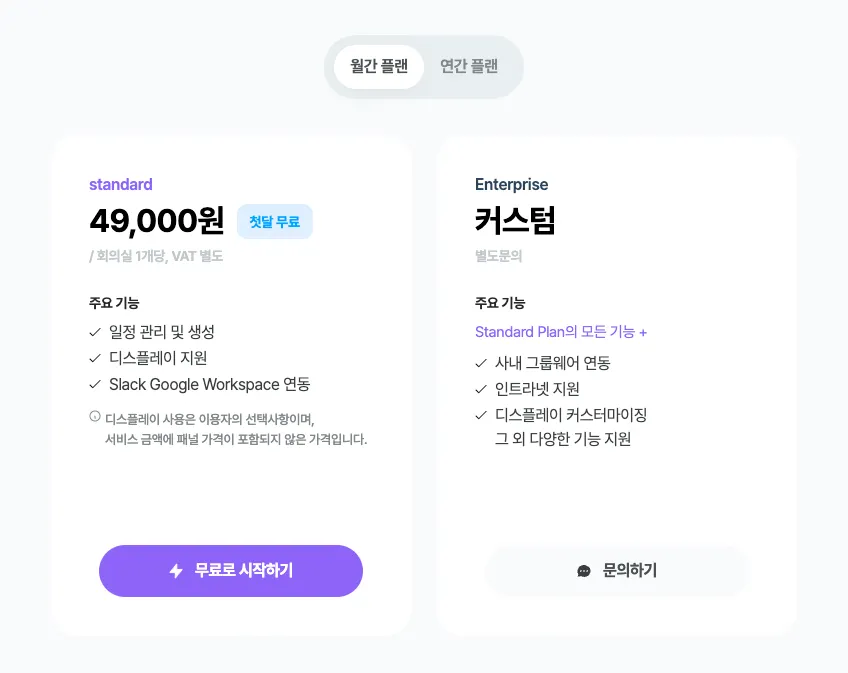Click the Standard Plan의 모든 기능 + link
This screenshot has width=848, height=673.
click(x=561, y=332)
